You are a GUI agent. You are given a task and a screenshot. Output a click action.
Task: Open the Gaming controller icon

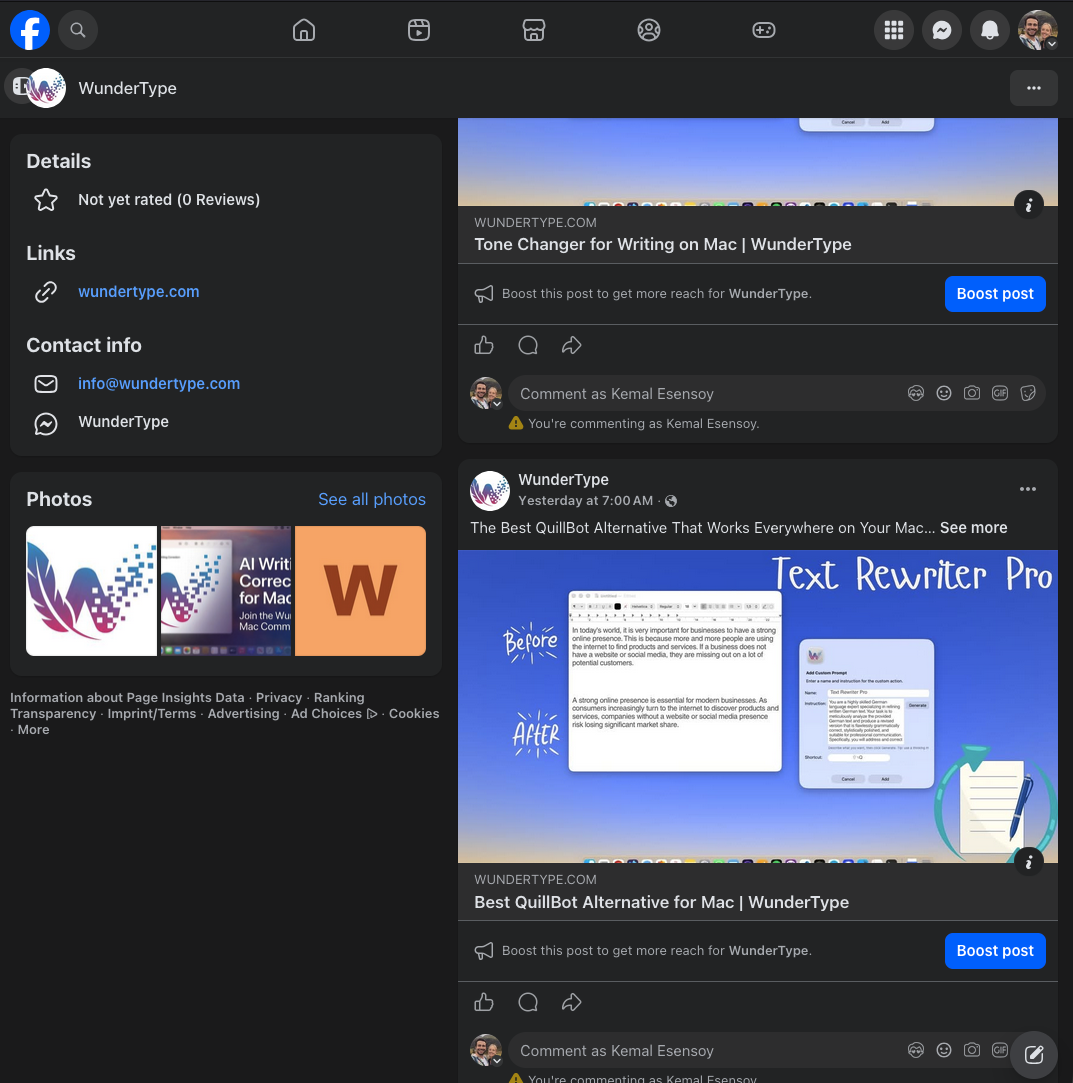[764, 30]
